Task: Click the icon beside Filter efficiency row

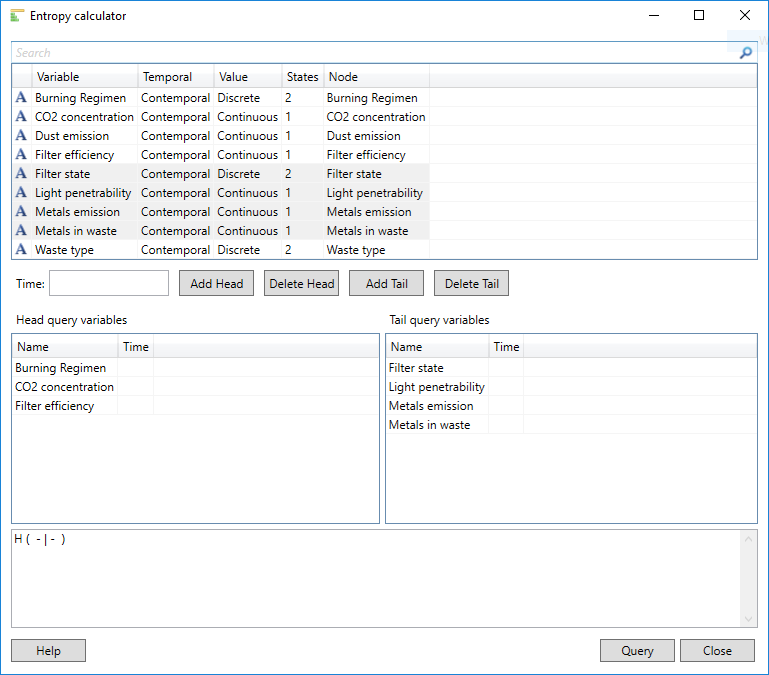Action: tap(21, 155)
